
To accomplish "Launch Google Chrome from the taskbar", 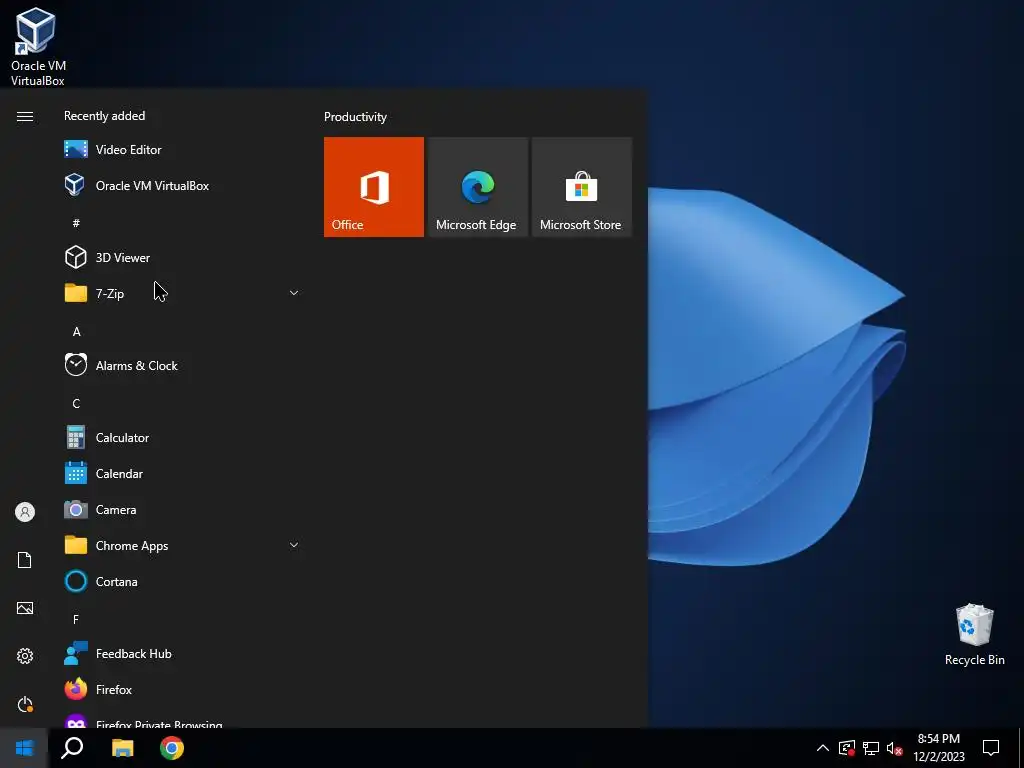I will click(172, 748).
